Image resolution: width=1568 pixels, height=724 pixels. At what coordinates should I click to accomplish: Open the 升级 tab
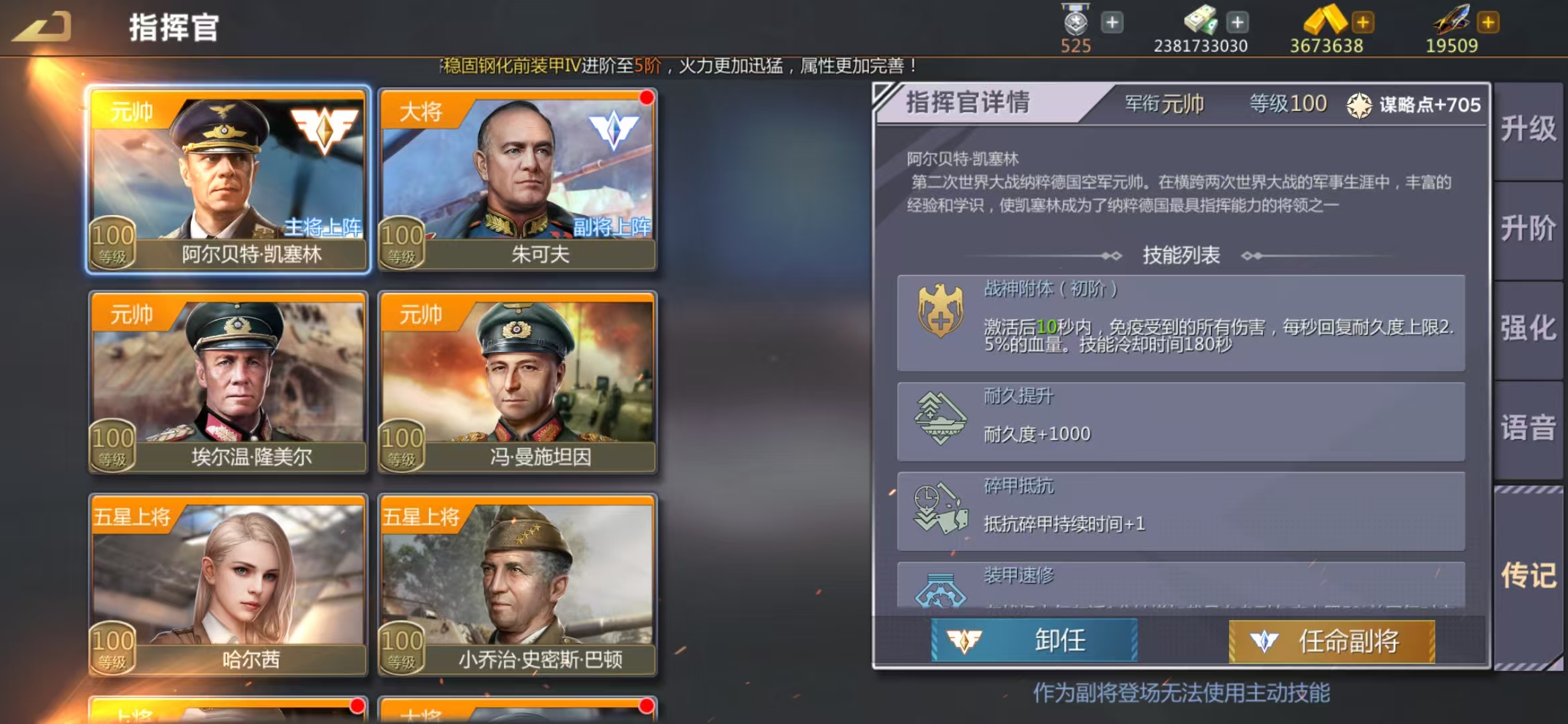[1528, 130]
